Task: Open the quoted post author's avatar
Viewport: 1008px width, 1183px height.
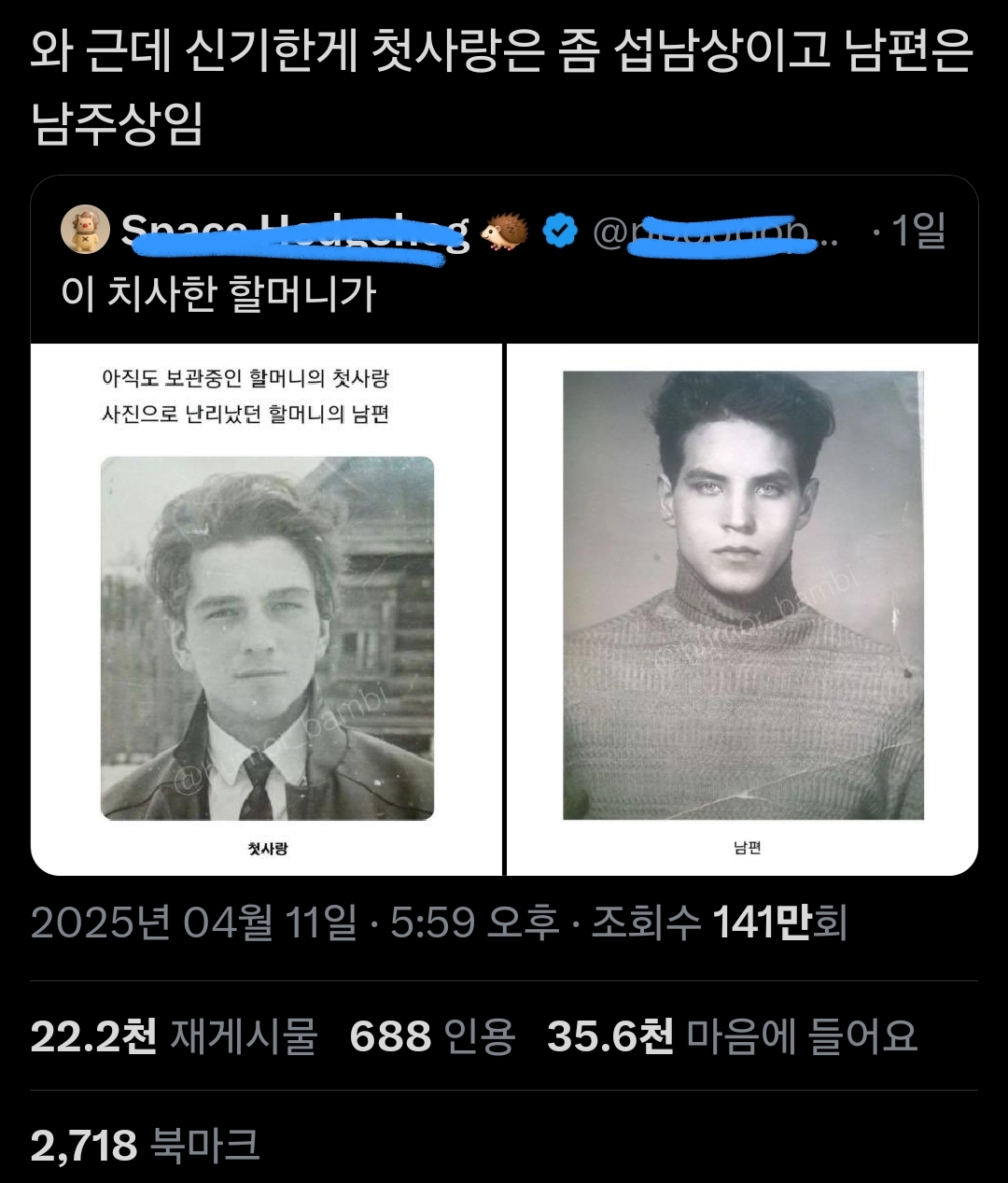Action: (86, 230)
